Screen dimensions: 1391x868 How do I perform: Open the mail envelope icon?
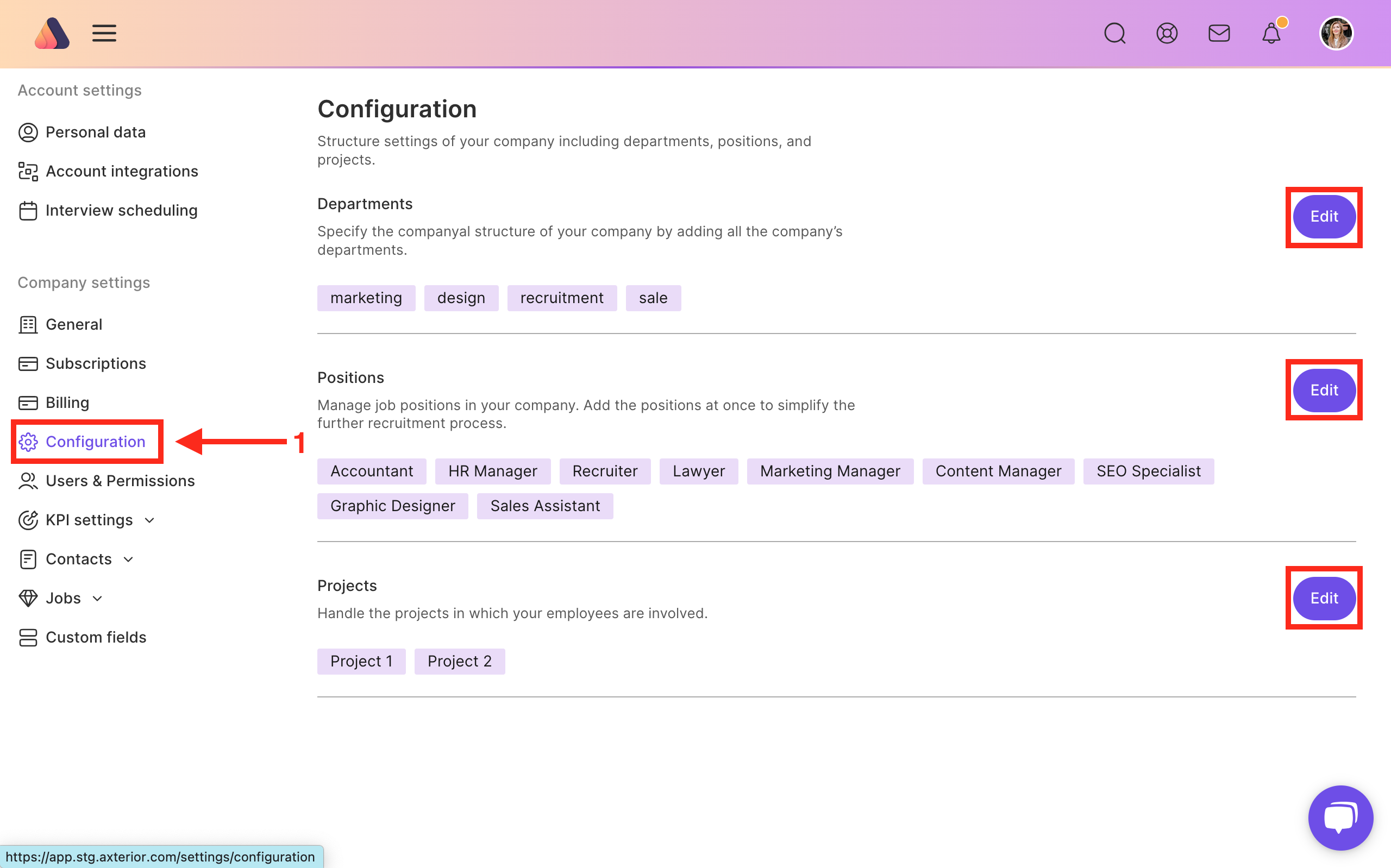coord(1219,33)
